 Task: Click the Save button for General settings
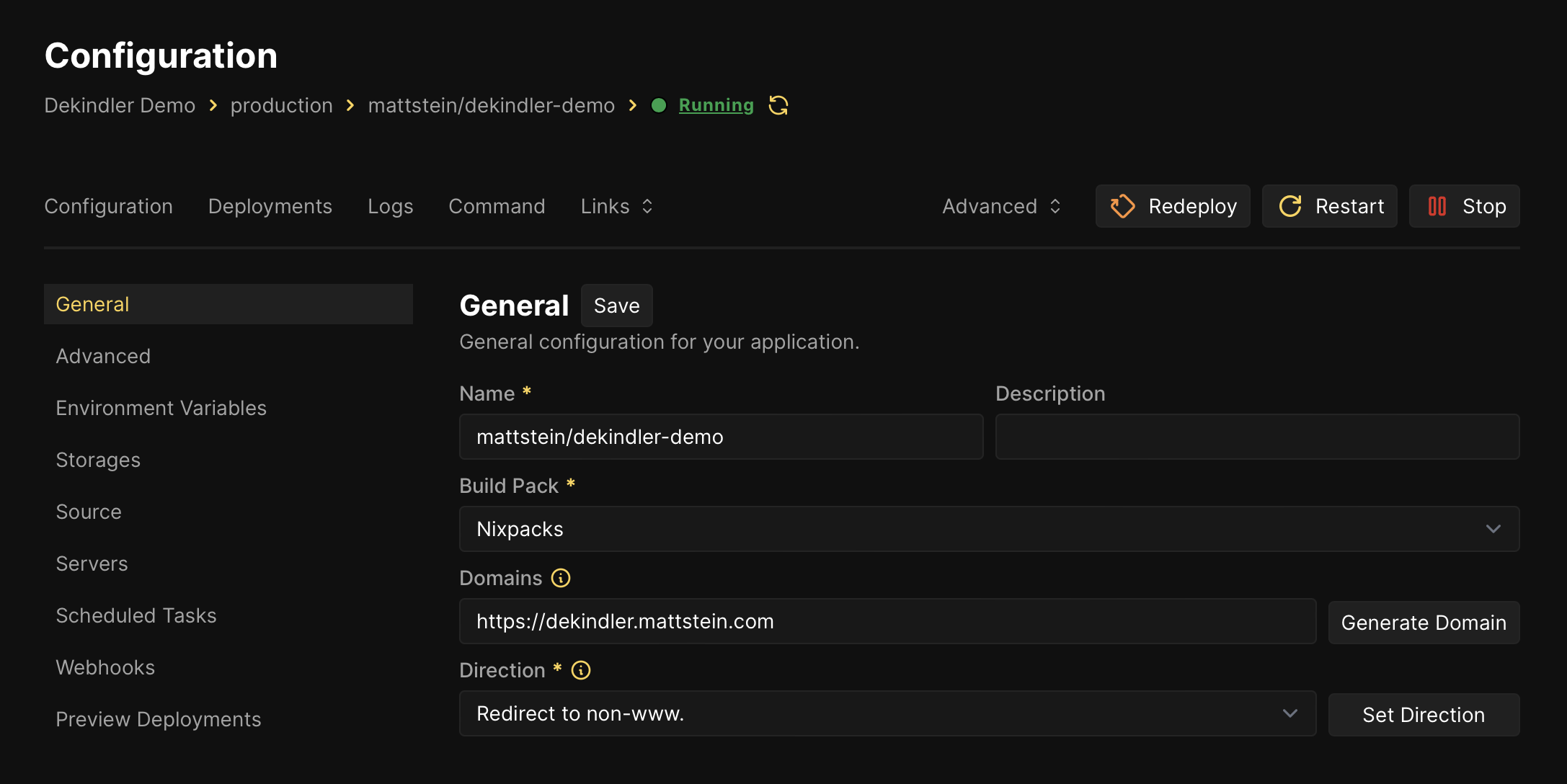(x=616, y=305)
